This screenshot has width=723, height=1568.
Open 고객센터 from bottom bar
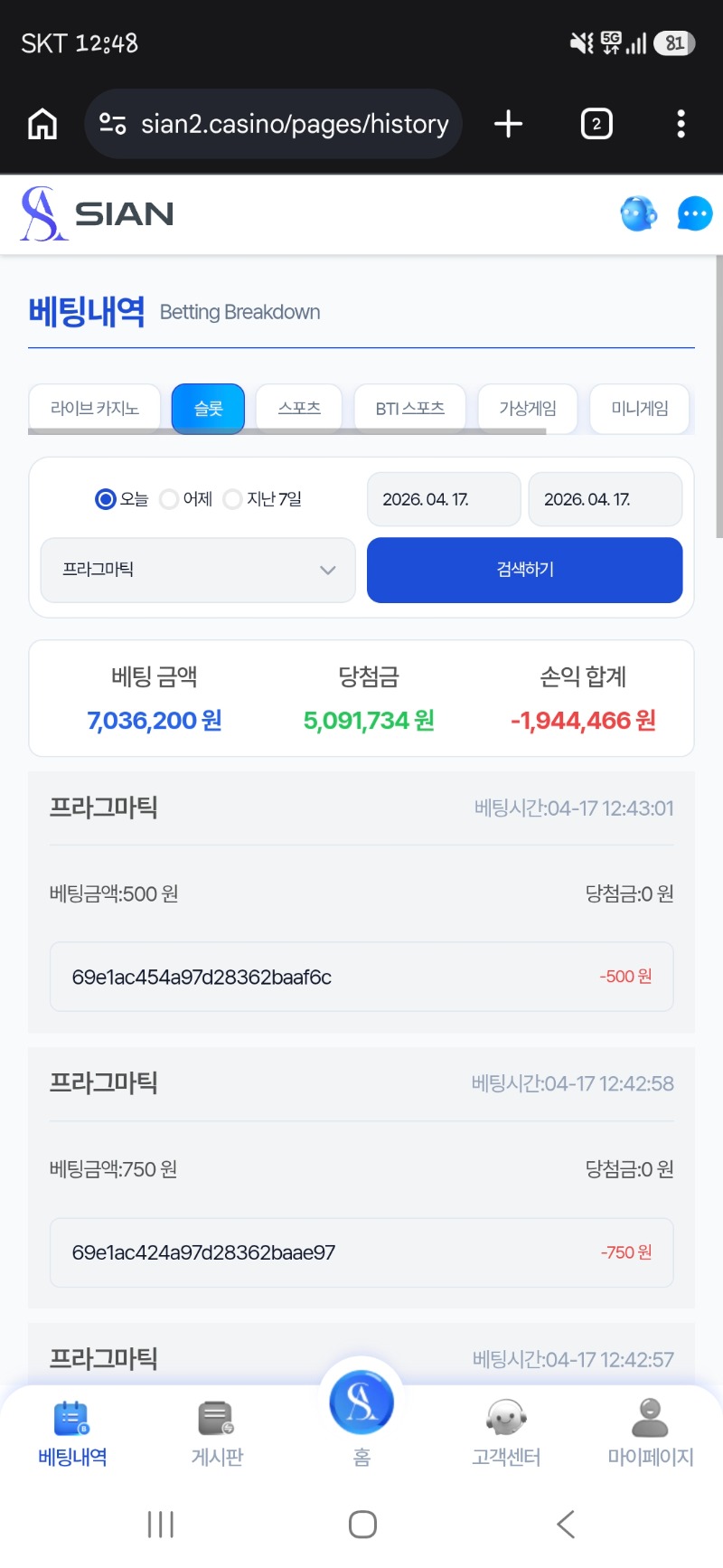pyautogui.click(x=506, y=1432)
